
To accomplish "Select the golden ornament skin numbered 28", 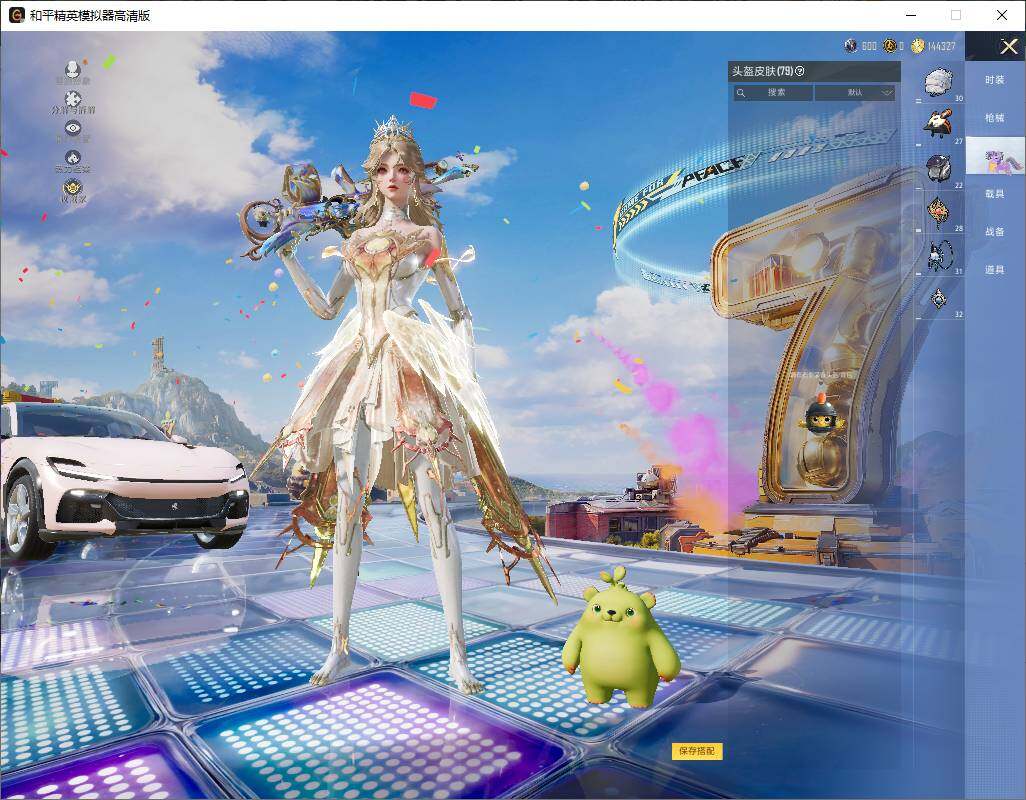I will [x=938, y=212].
